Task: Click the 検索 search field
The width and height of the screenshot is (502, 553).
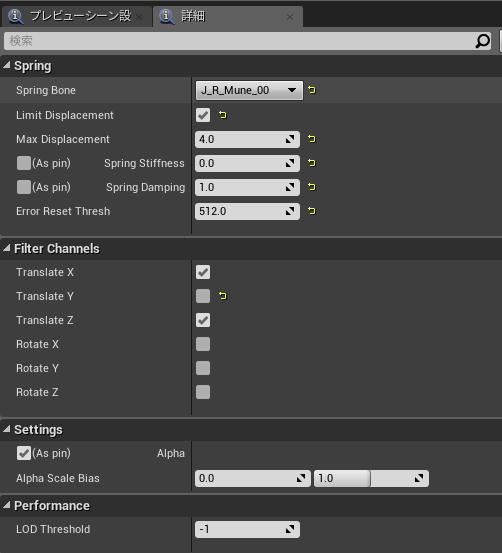Action: click(247, 41)
